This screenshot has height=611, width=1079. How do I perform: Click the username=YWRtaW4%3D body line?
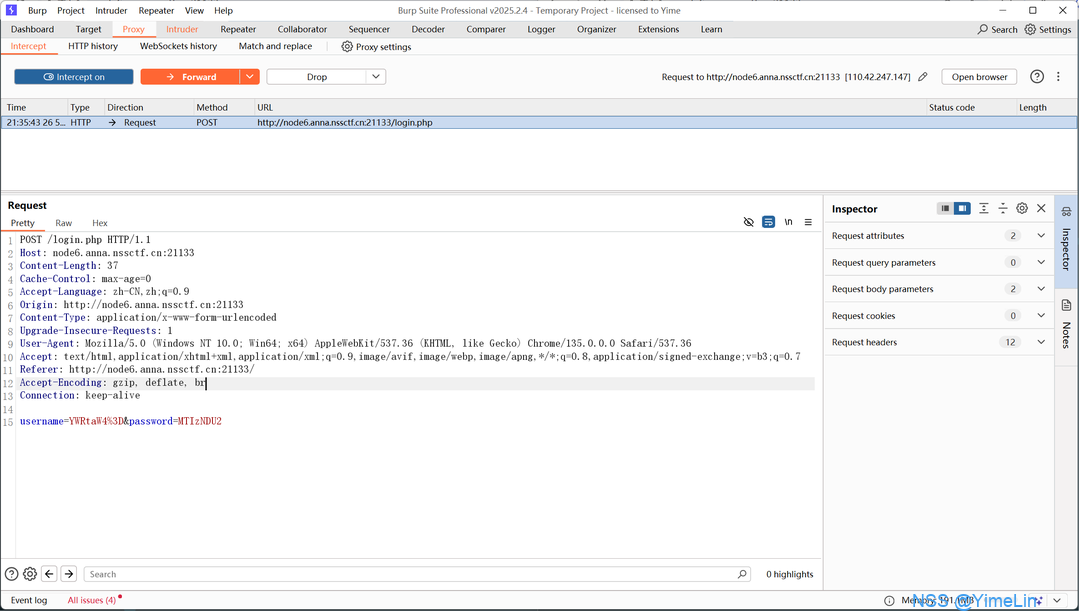120,421
